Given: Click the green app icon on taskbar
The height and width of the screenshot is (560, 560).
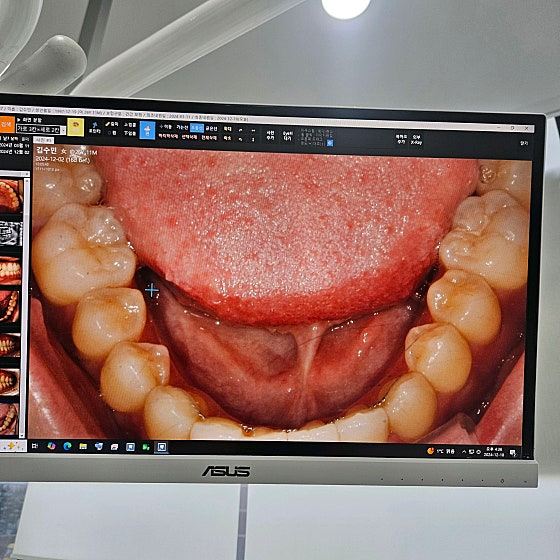Looking at the screenshot, I should [x=146, y=447].
